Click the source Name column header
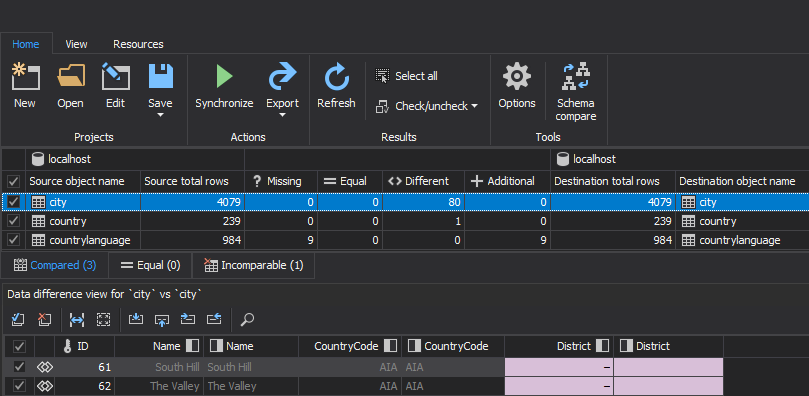Screen dimensions: 809x396 tap(159, 346)
